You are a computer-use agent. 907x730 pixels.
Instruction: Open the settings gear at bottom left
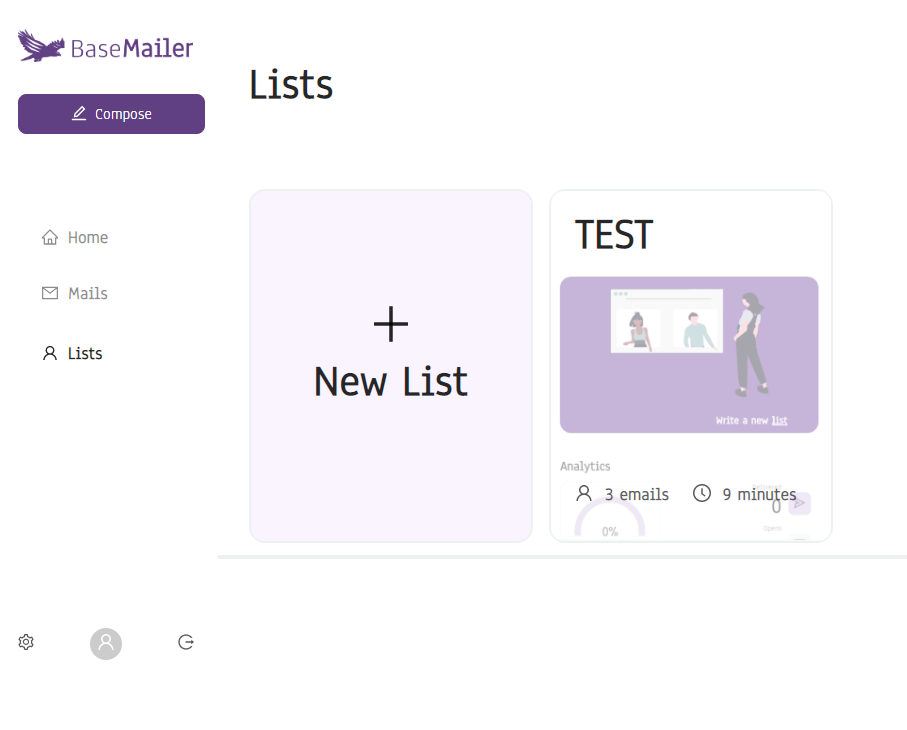tap(25, 641)
